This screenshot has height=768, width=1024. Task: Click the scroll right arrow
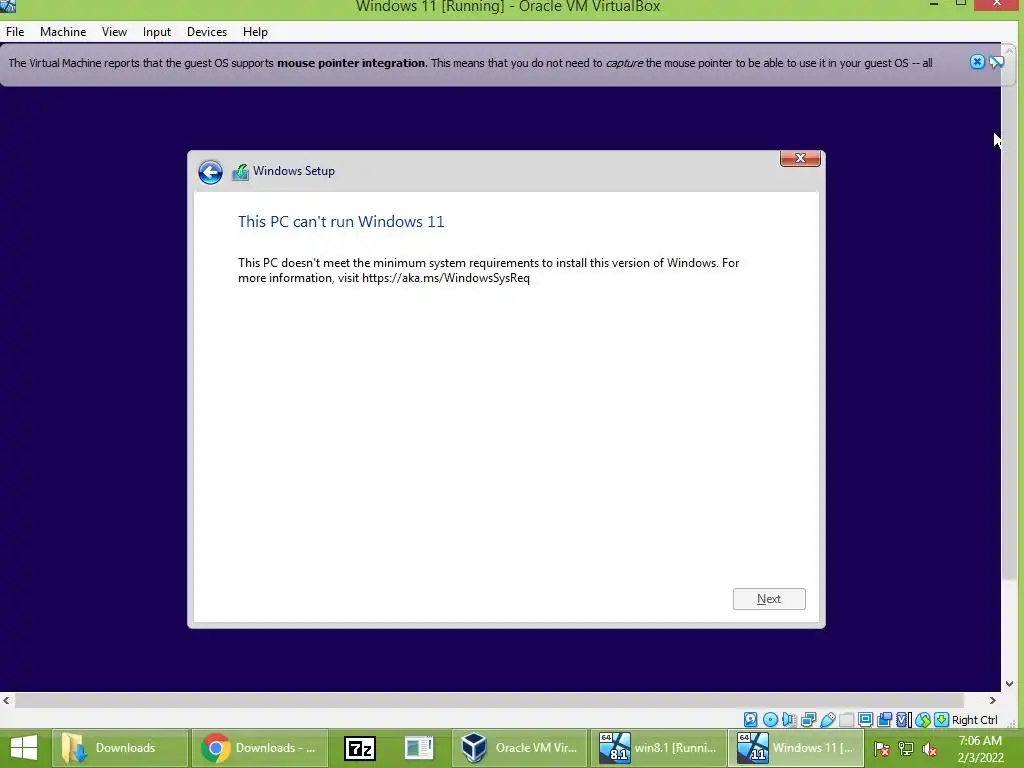992,700
